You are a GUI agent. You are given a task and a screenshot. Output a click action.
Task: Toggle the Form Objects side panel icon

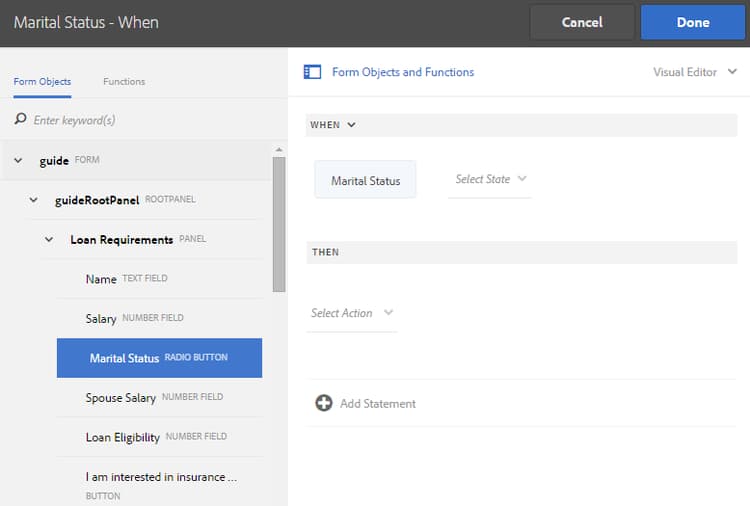point(312,72)
